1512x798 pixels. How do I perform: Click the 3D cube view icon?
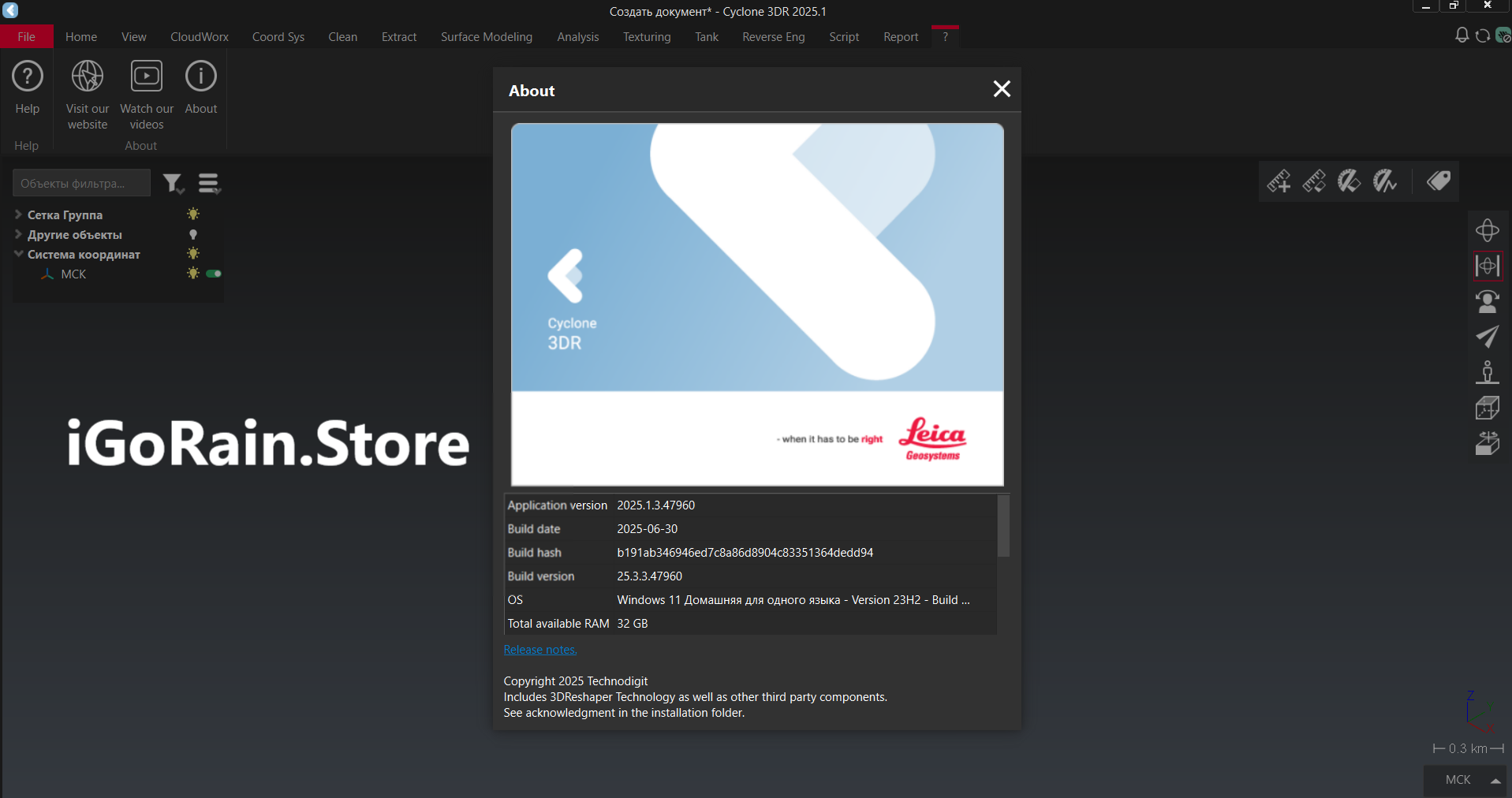[x=1487, y=408]
